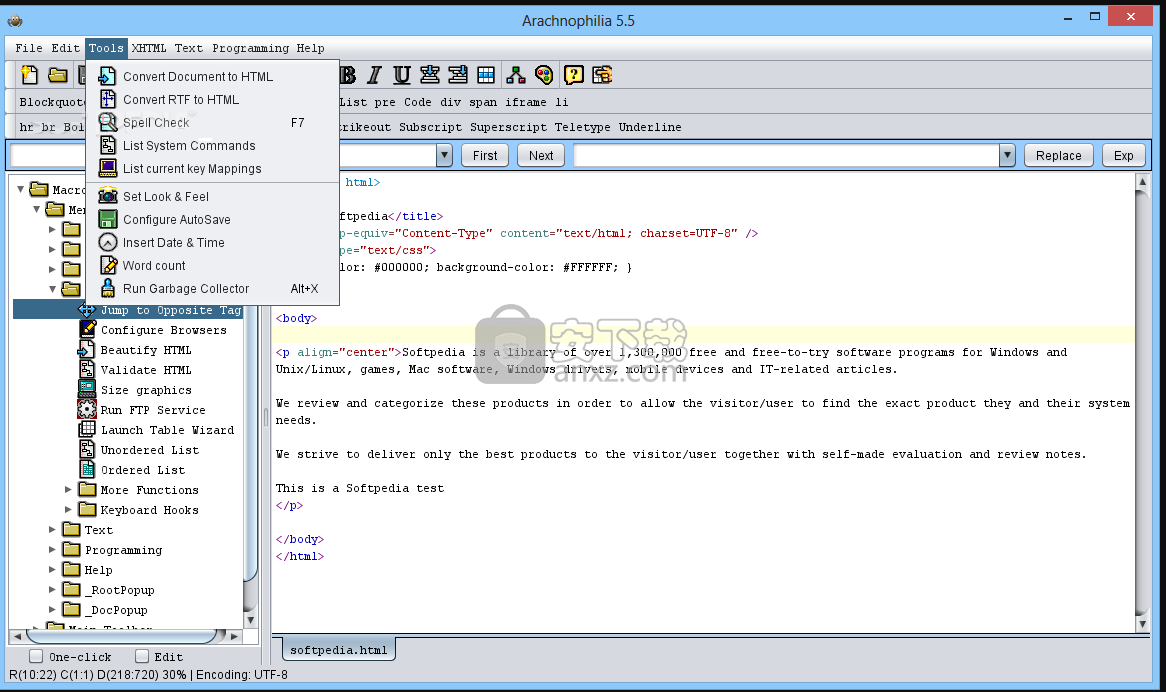The width and height of the screenshot is (1166, 692).
Task: Click the table grid toolbar icon
Action: (x=486, y=75)
